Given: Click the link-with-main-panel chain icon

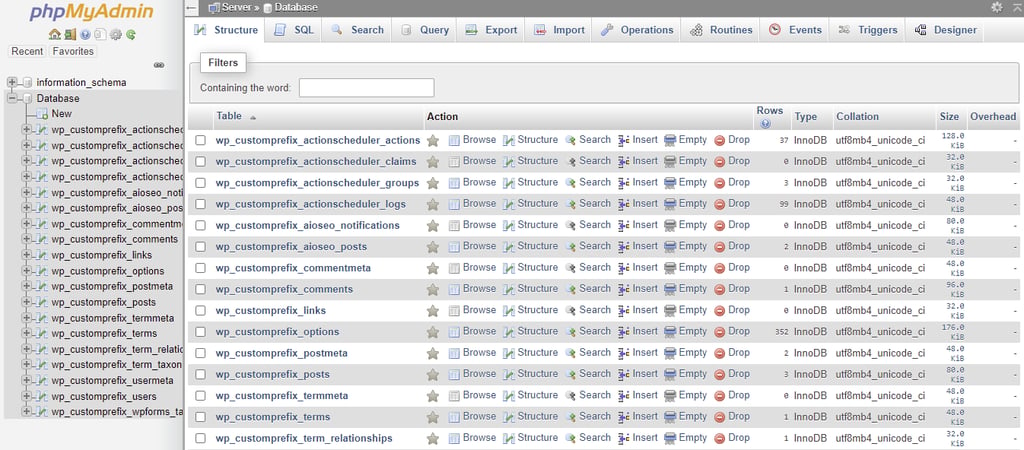Looking at the screenshot, I should click(159, 65).
